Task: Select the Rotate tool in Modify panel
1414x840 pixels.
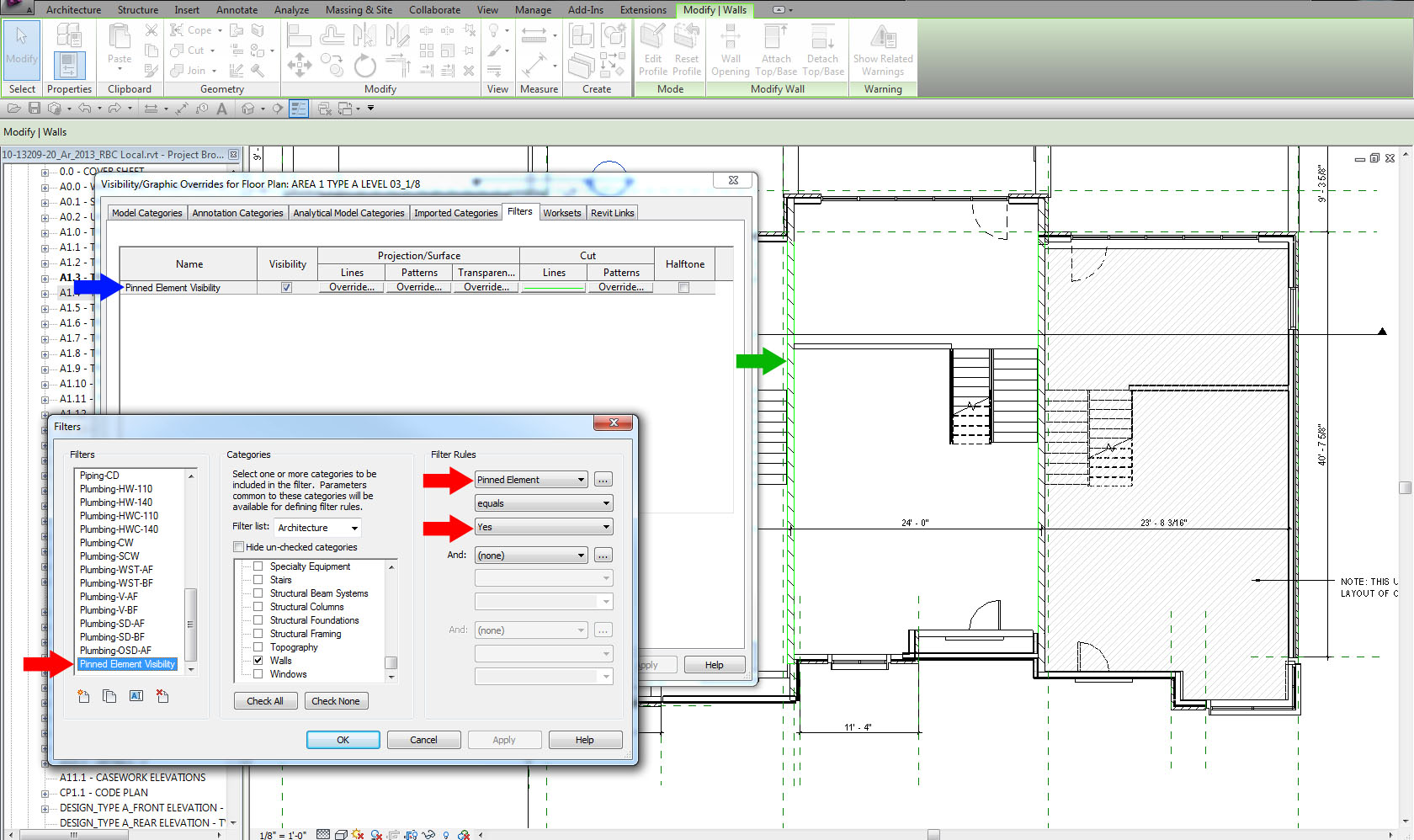Action: click(364, 66)
